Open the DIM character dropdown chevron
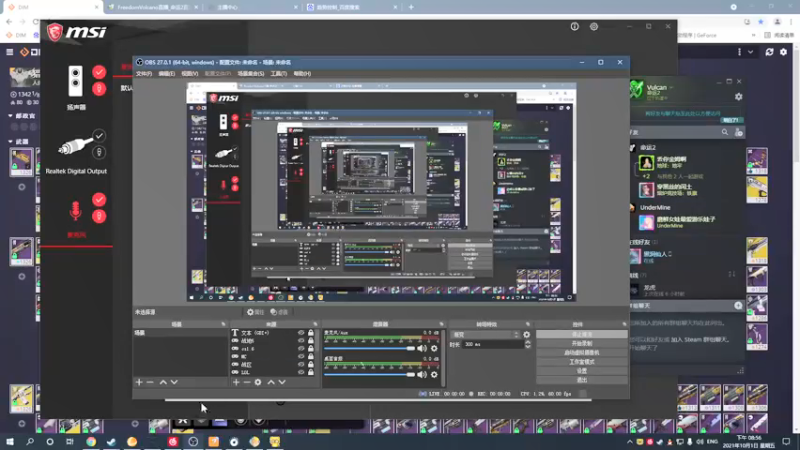Viewport: 800px width, 450px height. [x=751, y=52]
